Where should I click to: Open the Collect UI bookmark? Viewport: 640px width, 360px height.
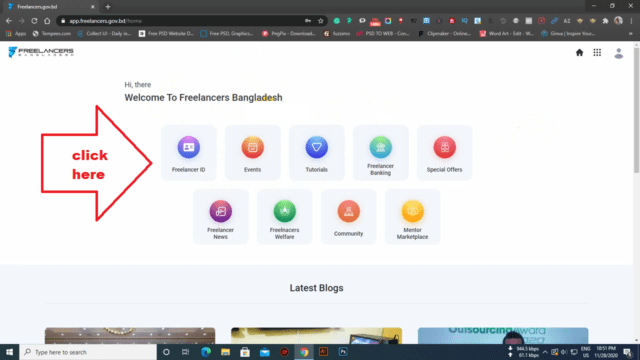(x=104, y=33)
